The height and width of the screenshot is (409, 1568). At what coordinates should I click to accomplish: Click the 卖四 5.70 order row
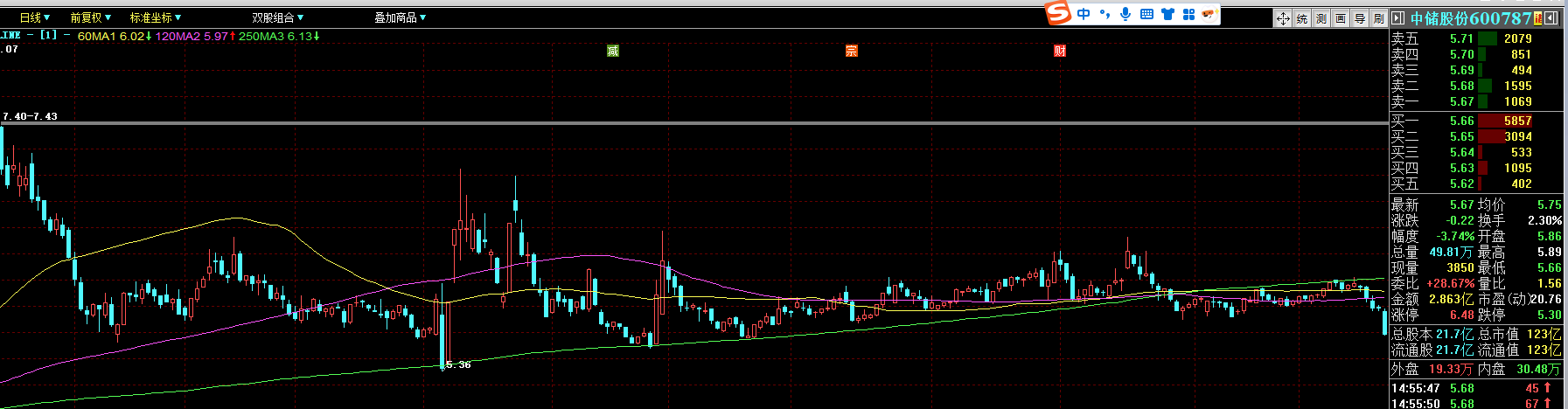[1478, 54]
